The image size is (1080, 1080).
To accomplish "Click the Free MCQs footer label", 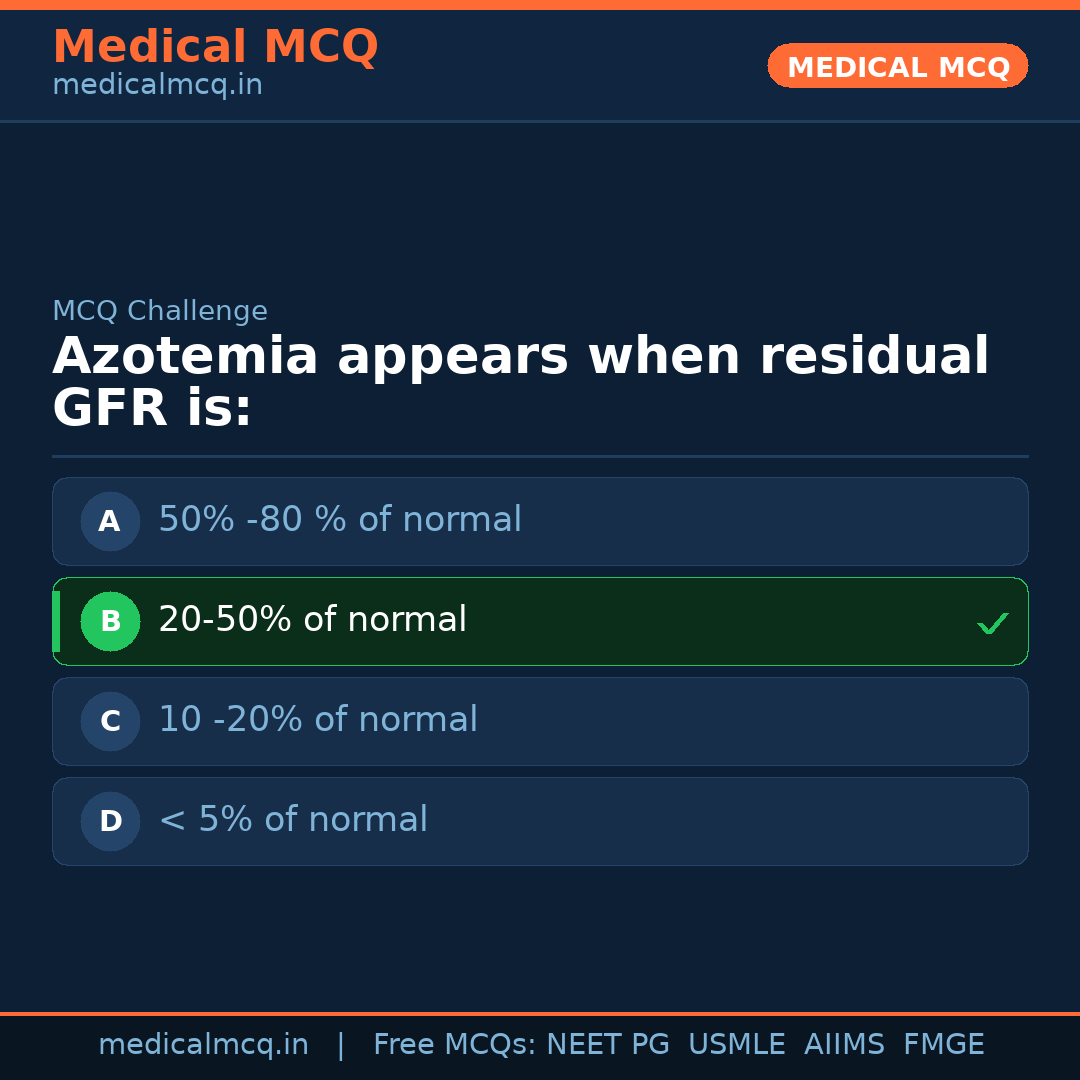I will pos(455,1045).
